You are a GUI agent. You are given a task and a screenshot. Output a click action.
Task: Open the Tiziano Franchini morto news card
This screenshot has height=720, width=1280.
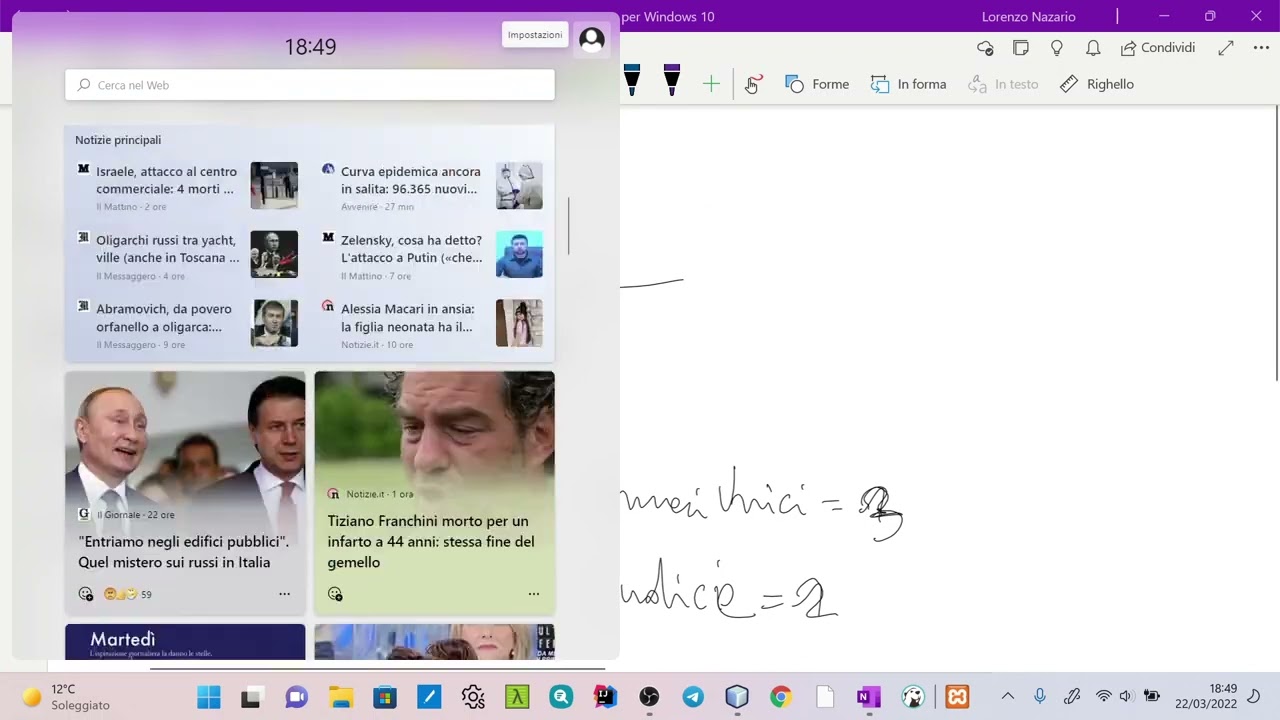pos(434,492)
